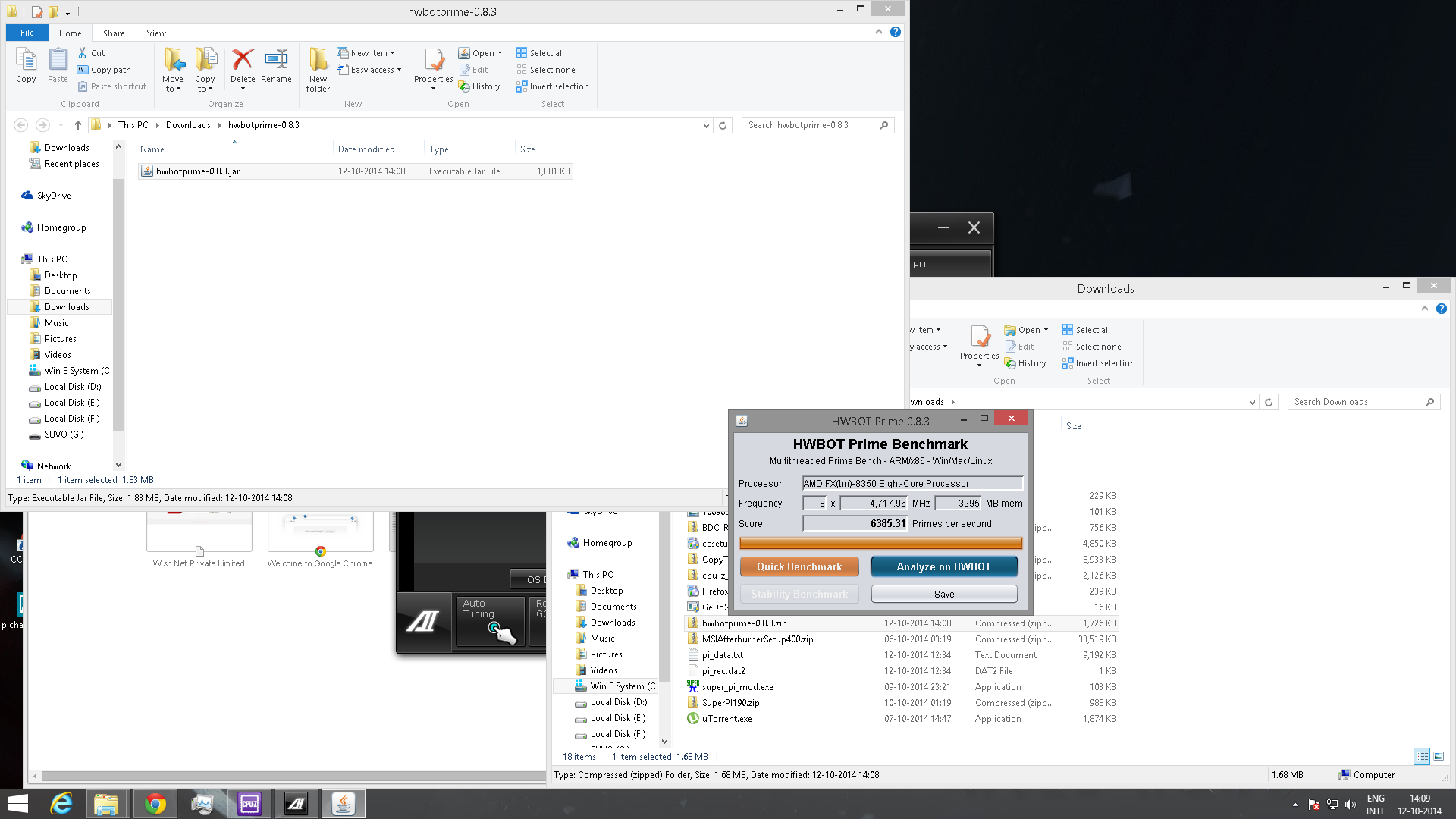Click the volume speaker tray icon
This screenshot has height=819, width=1456.
pyautogui.click(x=1351, y=805)
